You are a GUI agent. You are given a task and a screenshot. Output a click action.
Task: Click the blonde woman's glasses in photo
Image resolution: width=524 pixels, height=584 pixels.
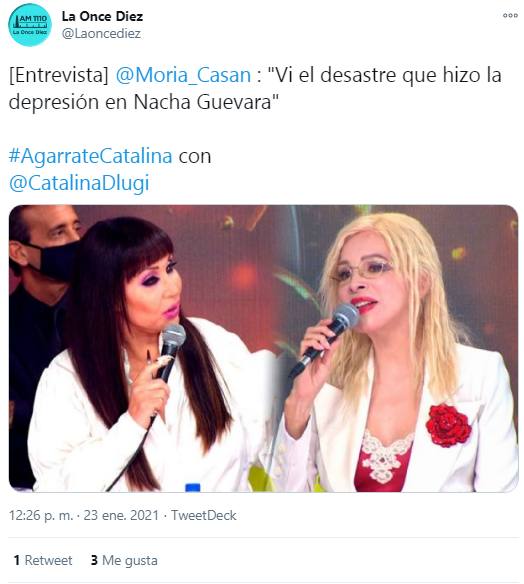click(361, 271)
